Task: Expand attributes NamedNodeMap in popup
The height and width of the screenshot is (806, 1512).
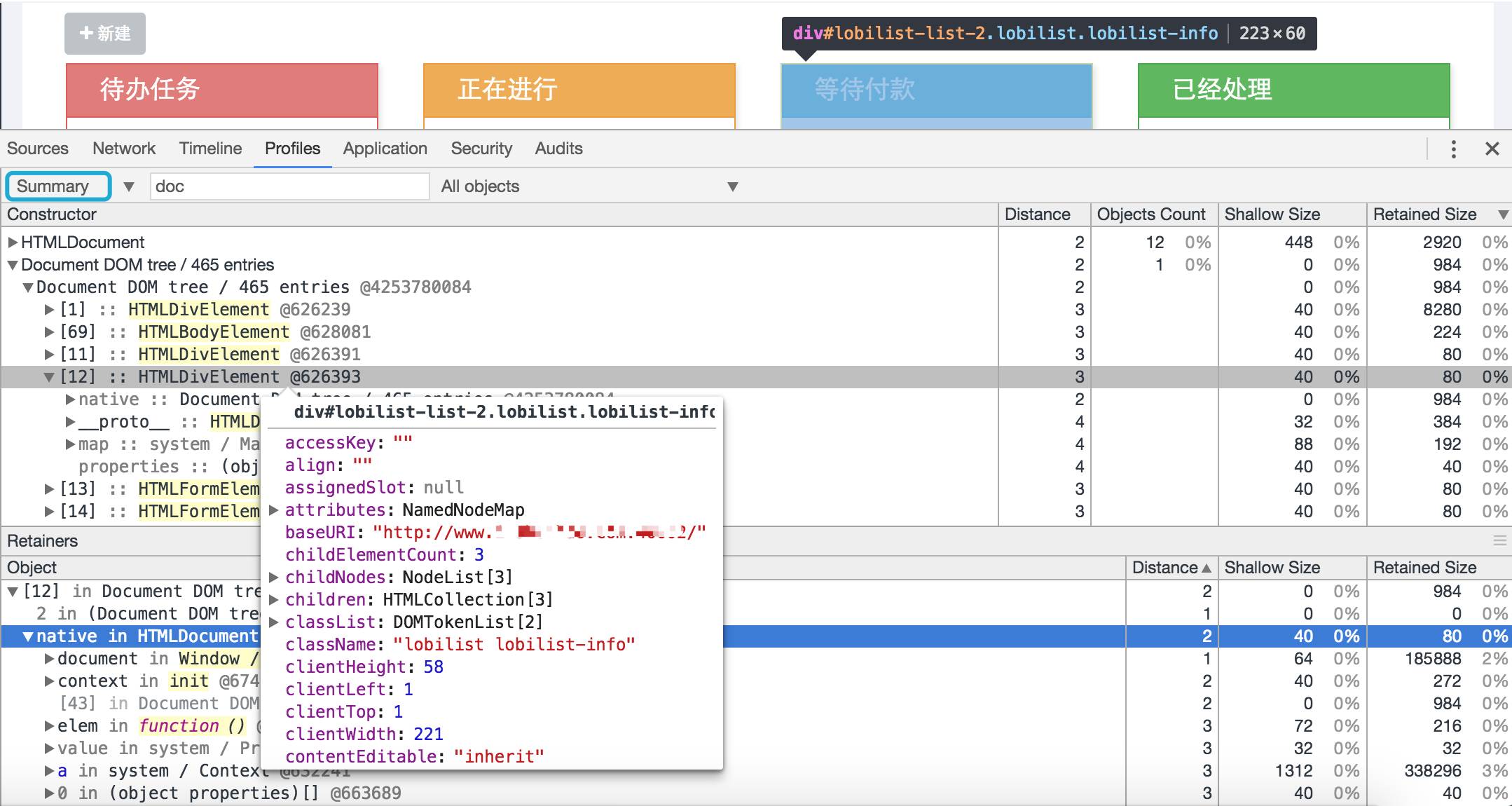Action: tap(274, 510)
